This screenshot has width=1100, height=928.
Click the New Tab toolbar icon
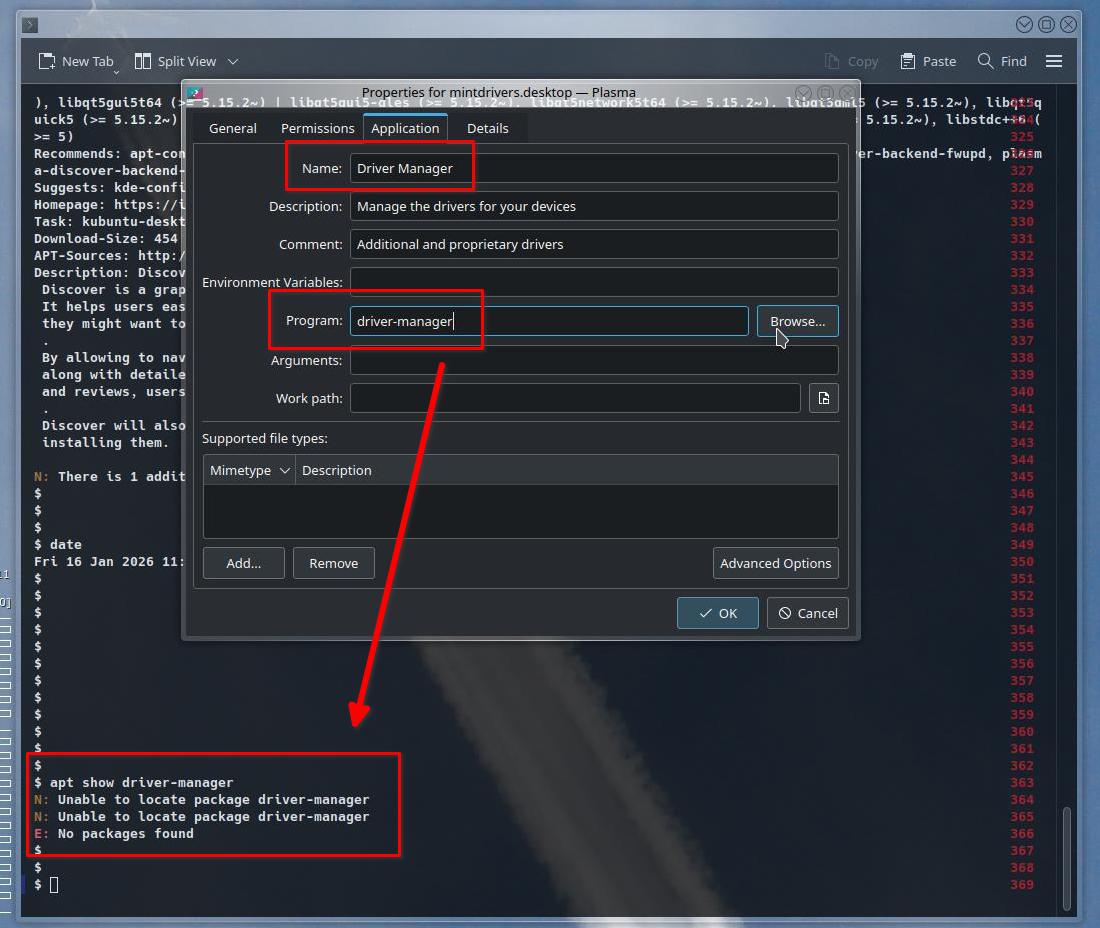tap(47, 61)
